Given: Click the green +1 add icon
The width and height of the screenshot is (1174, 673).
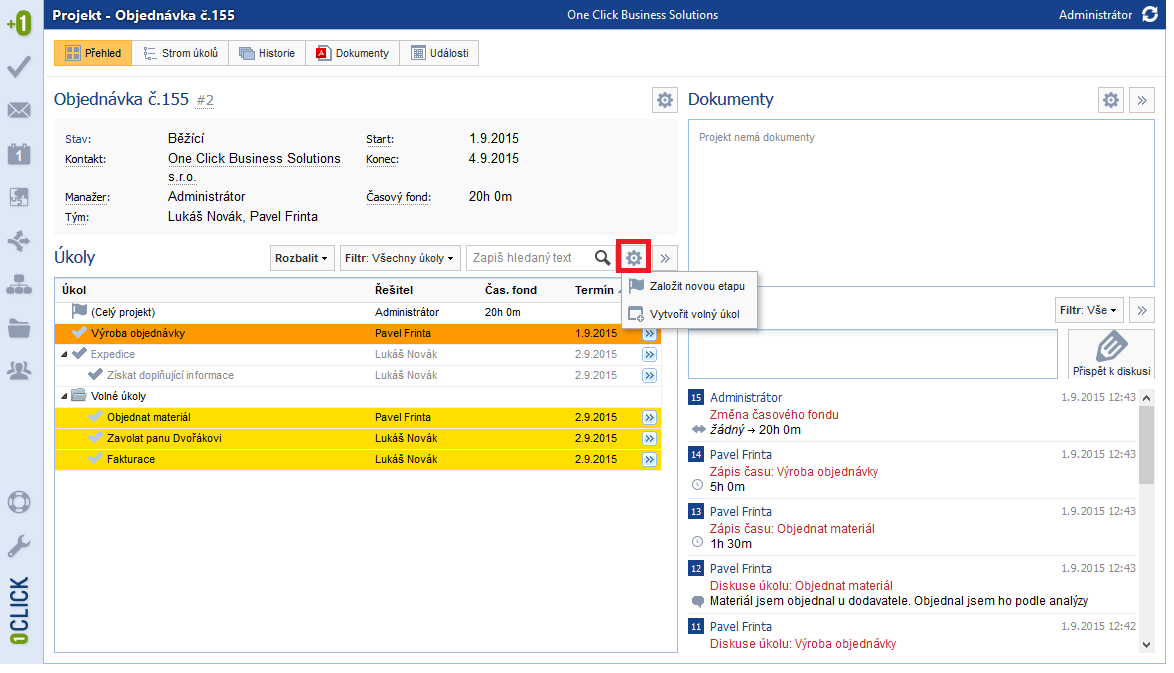Looking at the screenshot, I should 18,24.
